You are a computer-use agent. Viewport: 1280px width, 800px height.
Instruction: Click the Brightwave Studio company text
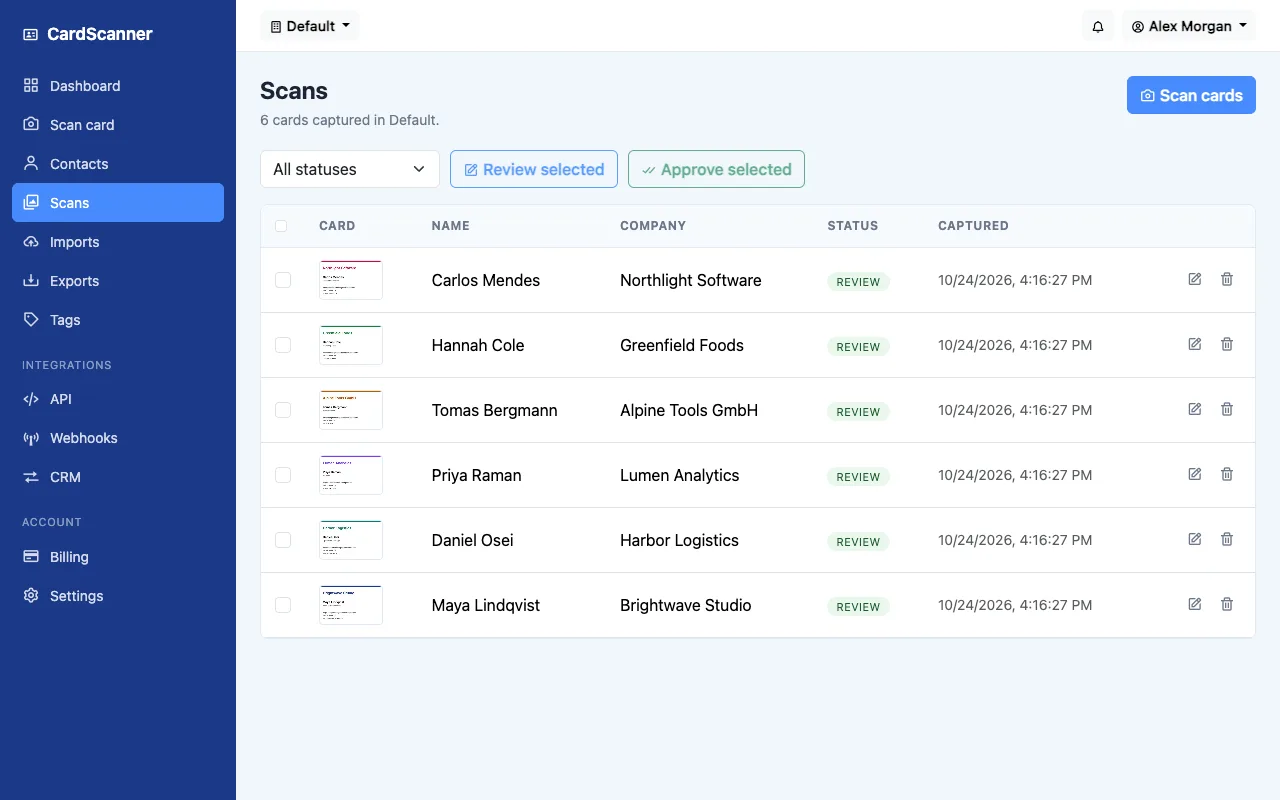point(685,605)
